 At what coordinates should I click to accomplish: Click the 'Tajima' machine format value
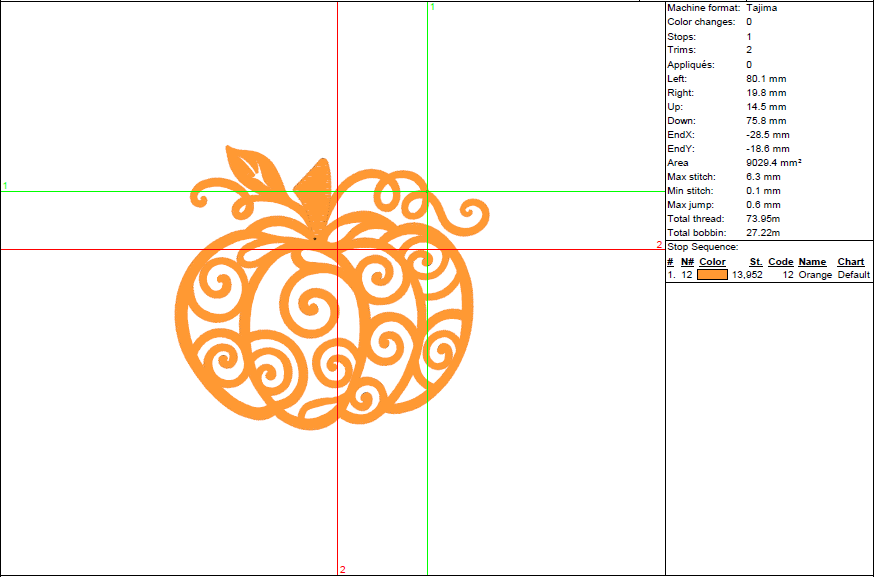pos(761,8)
